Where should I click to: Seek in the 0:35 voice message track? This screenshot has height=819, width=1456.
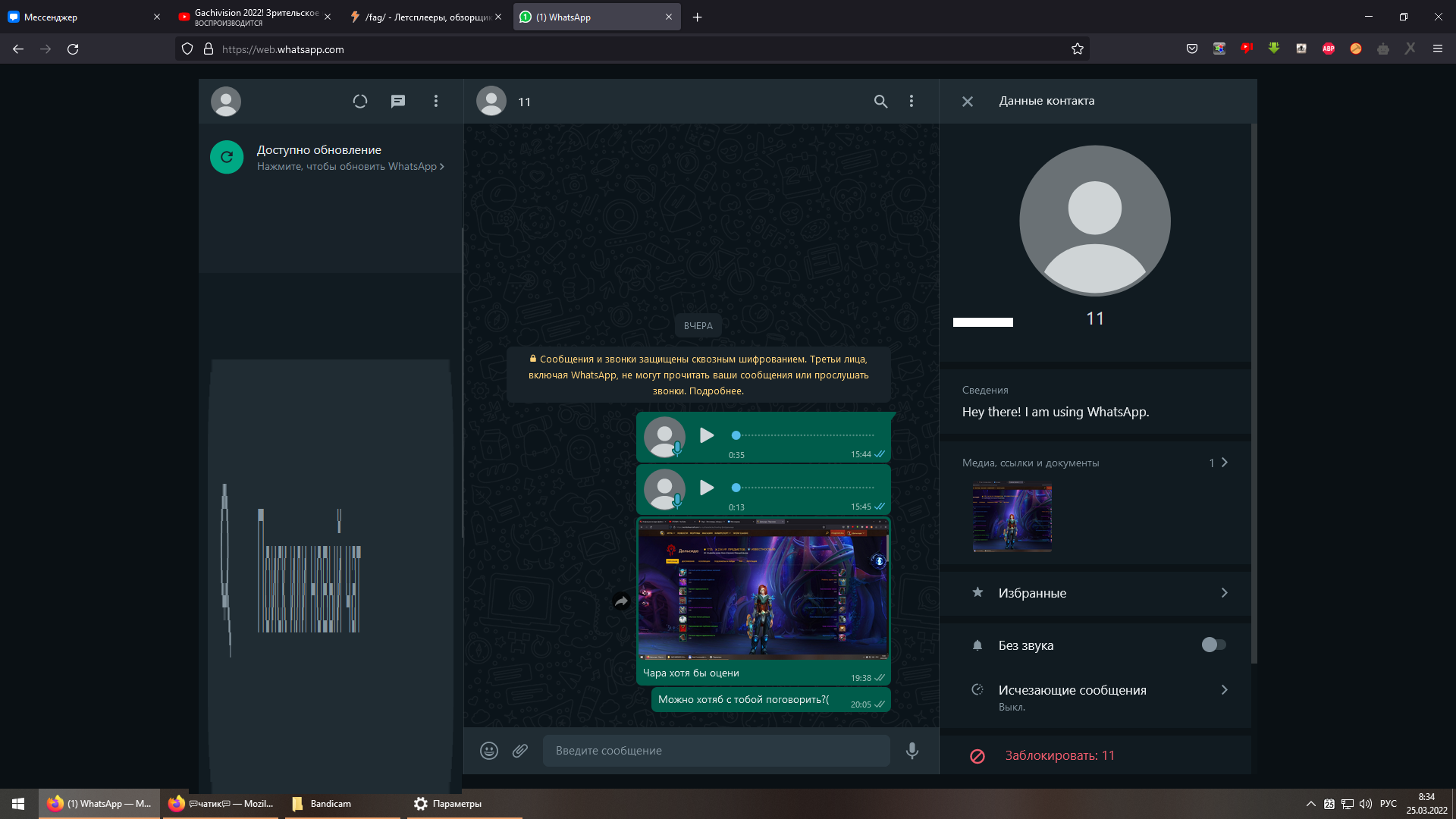tap(804, 435)
